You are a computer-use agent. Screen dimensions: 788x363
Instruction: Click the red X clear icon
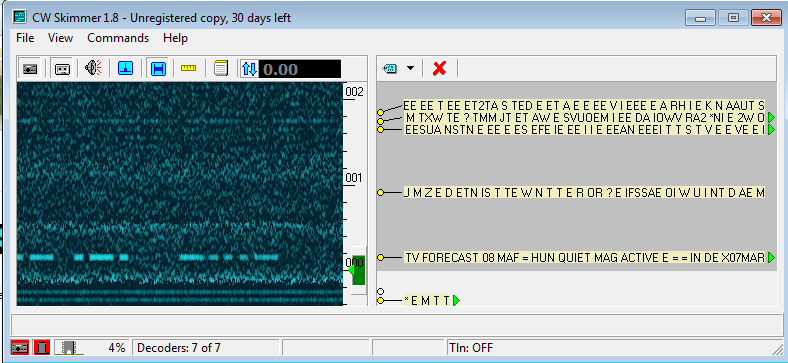pyautogui.click(x=439, y=68)
